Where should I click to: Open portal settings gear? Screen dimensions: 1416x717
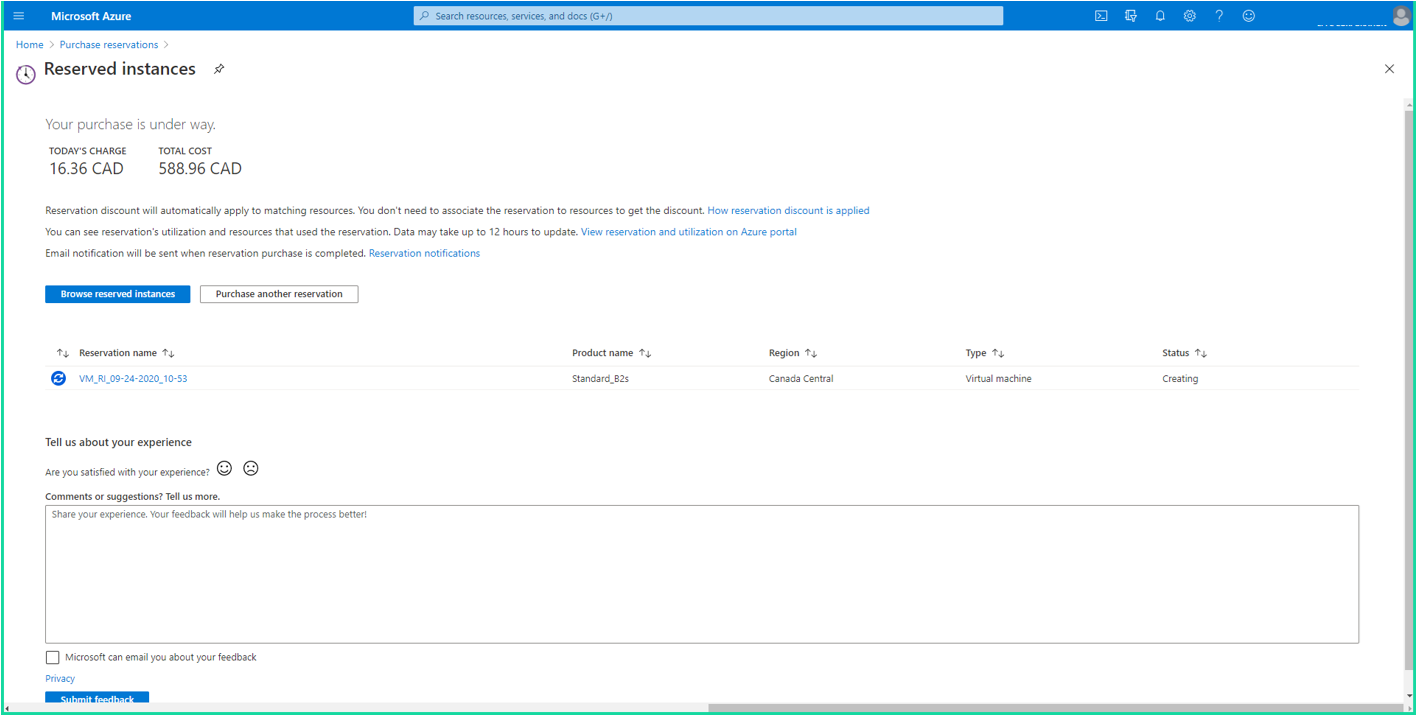coord(1189,16)
